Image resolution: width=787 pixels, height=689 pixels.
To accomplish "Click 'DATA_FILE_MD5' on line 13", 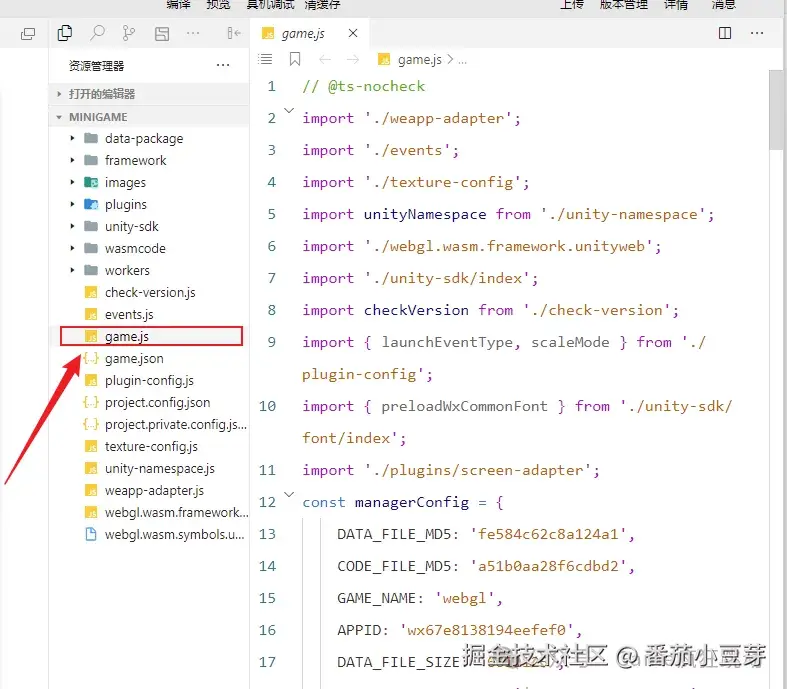I will click(394, 534).
